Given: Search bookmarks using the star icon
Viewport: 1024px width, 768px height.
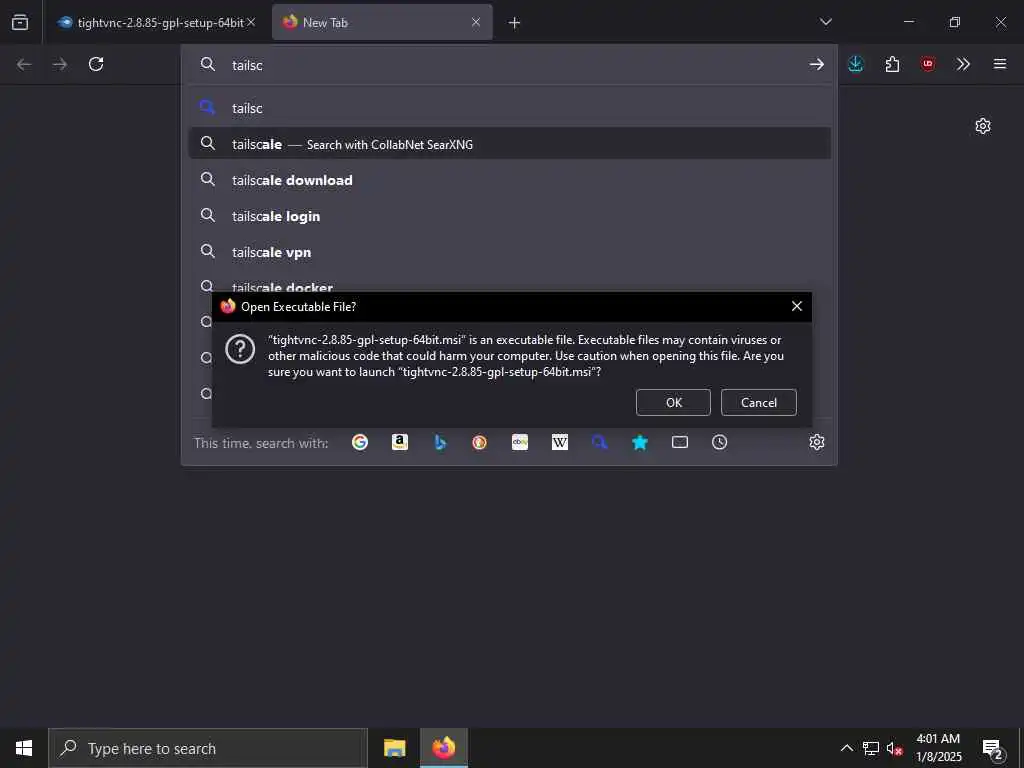Looking at the screenshot, I should [x=640, y=442].
